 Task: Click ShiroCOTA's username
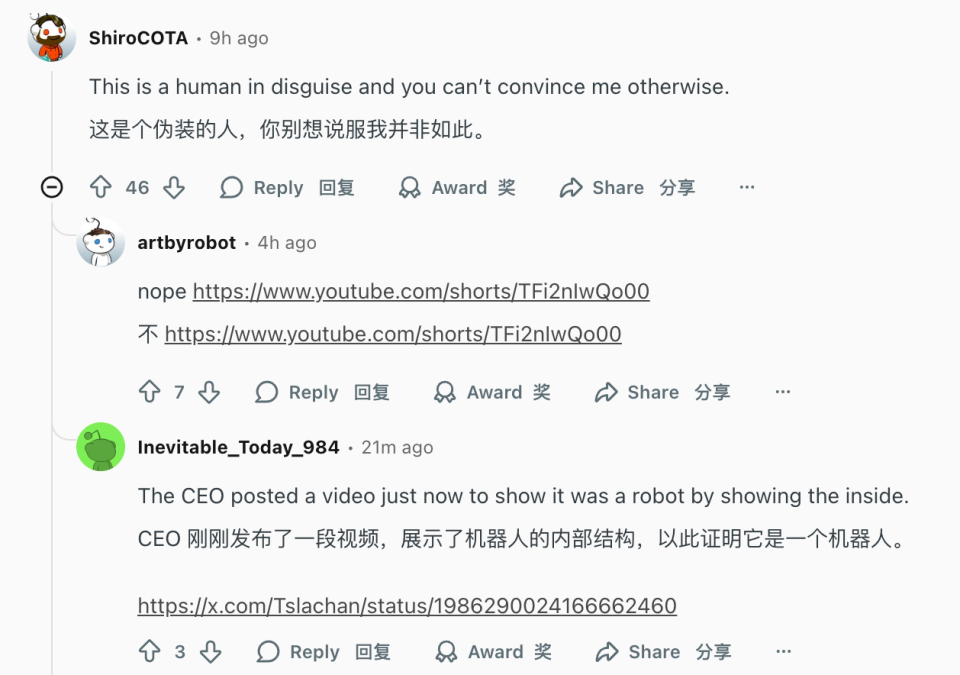[138, 37]
